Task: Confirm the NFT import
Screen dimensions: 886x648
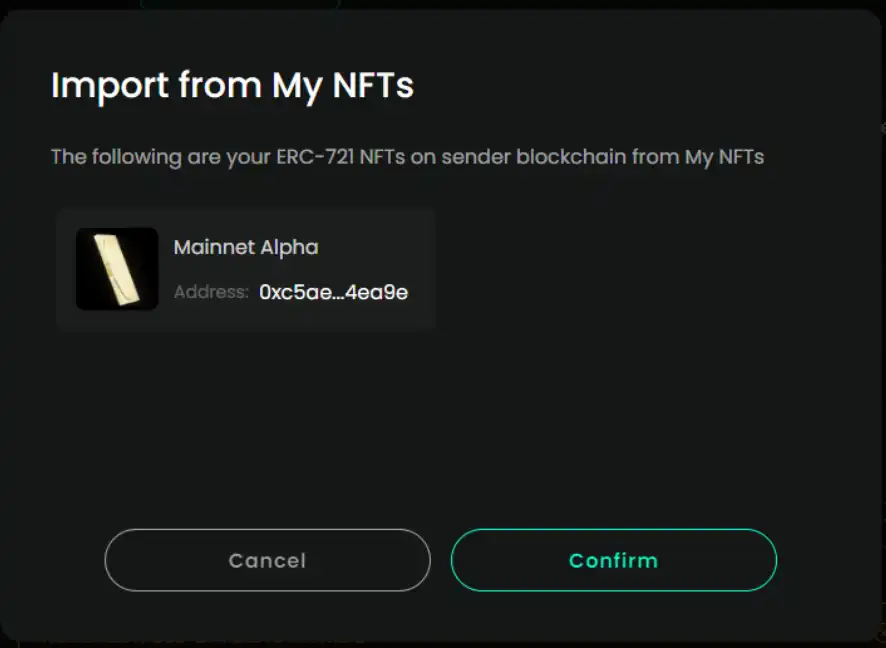Action: pos(614,560)
